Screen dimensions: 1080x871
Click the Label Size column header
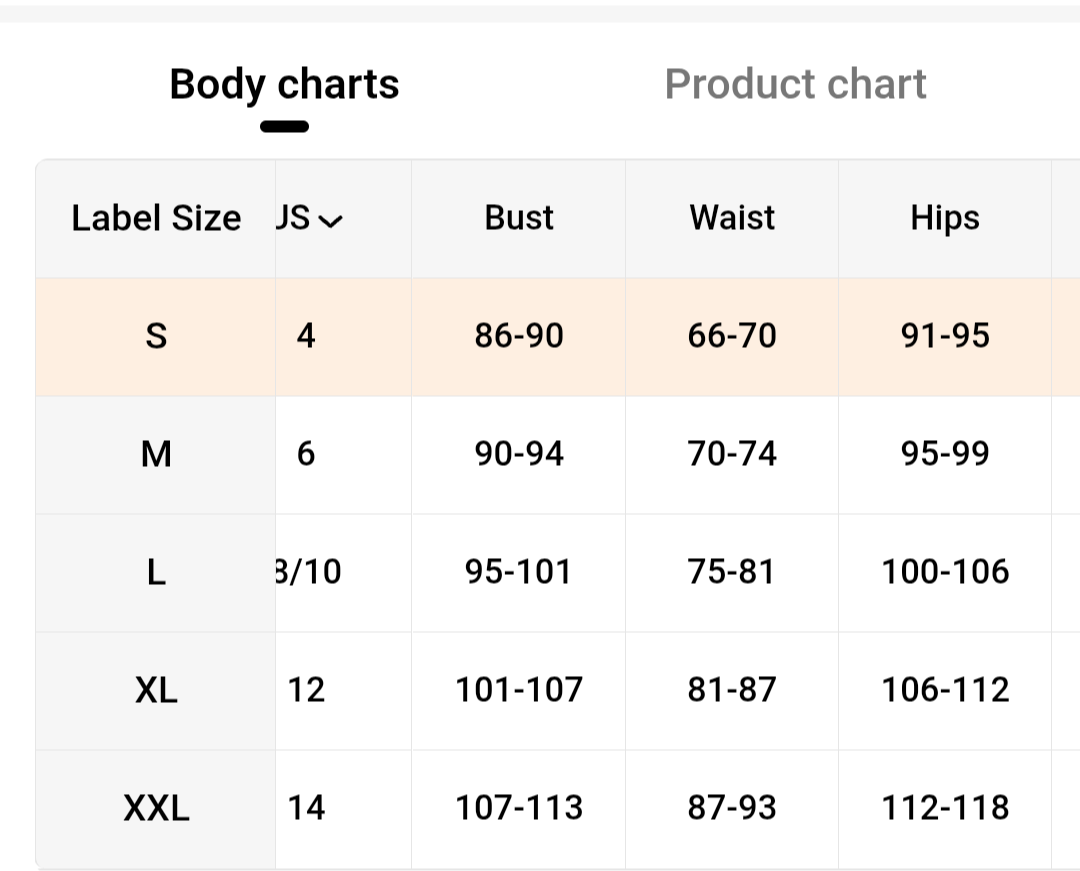(x=156, y=218)
